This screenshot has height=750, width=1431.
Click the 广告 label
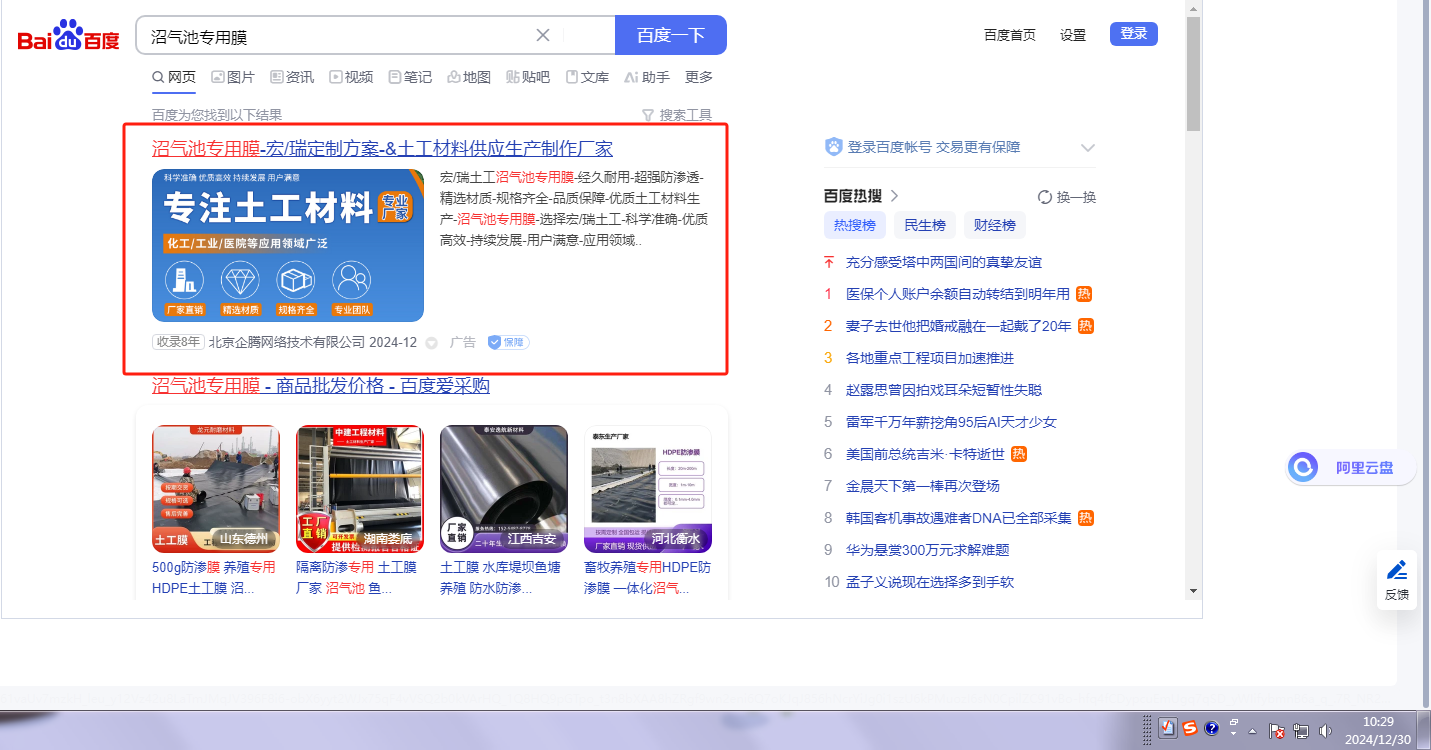tap(462, 342)
